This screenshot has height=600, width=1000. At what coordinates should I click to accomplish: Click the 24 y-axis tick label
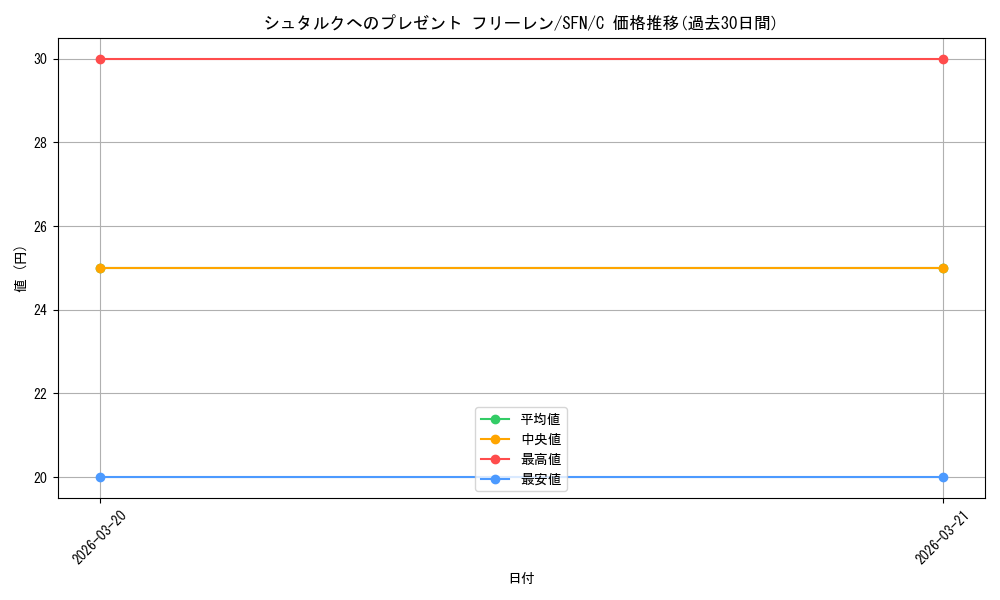(x=38, y=310)
